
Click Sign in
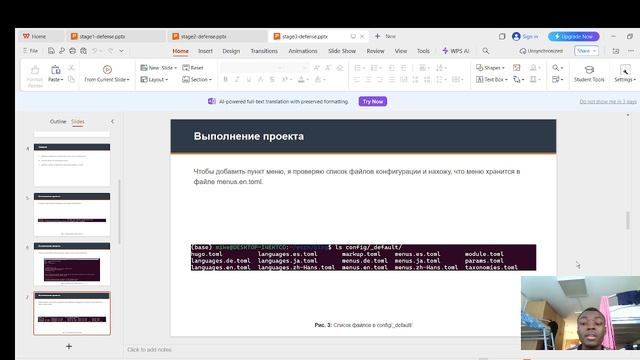525,36
